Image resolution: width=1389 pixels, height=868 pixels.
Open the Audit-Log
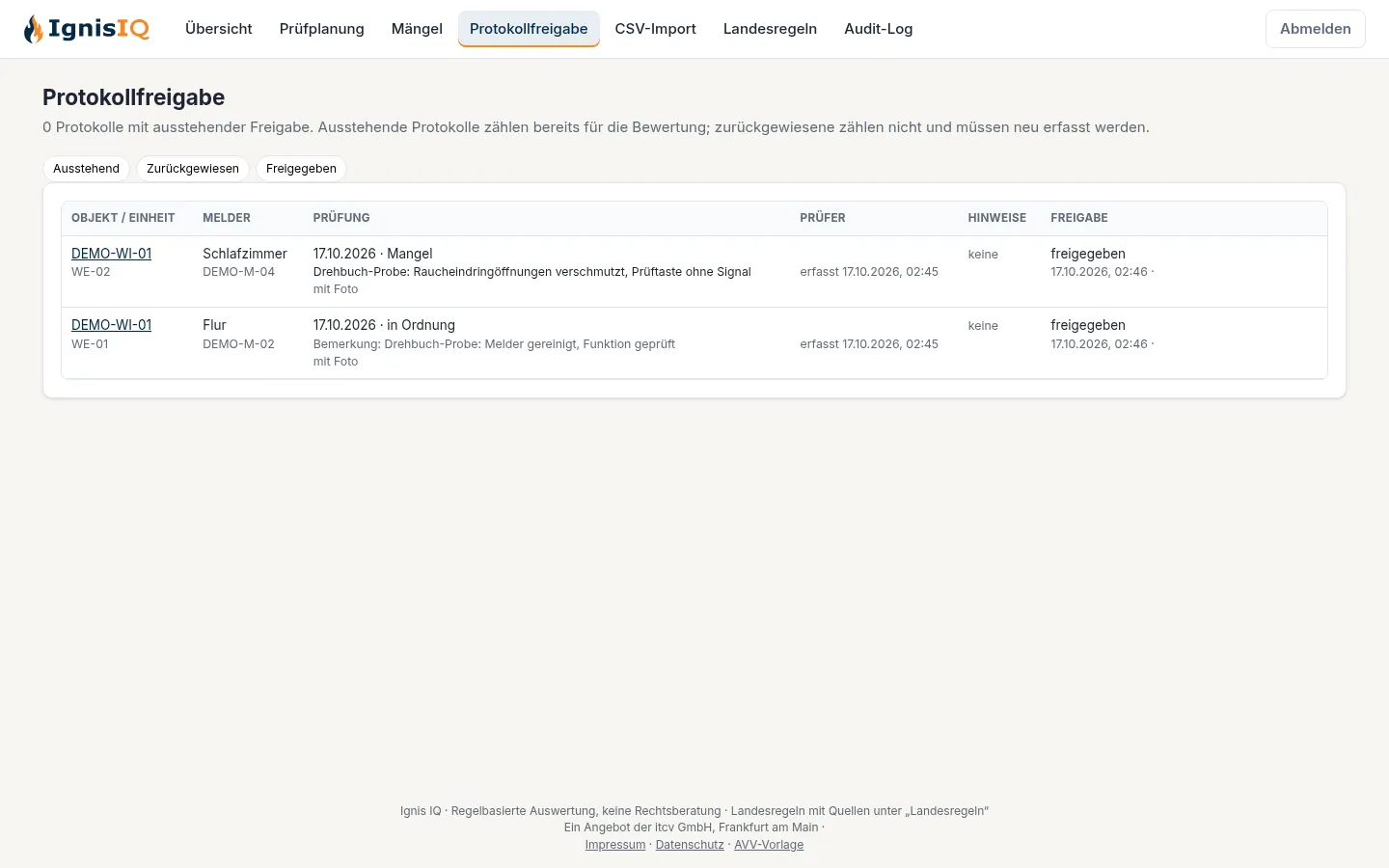[x=879, y=29]
